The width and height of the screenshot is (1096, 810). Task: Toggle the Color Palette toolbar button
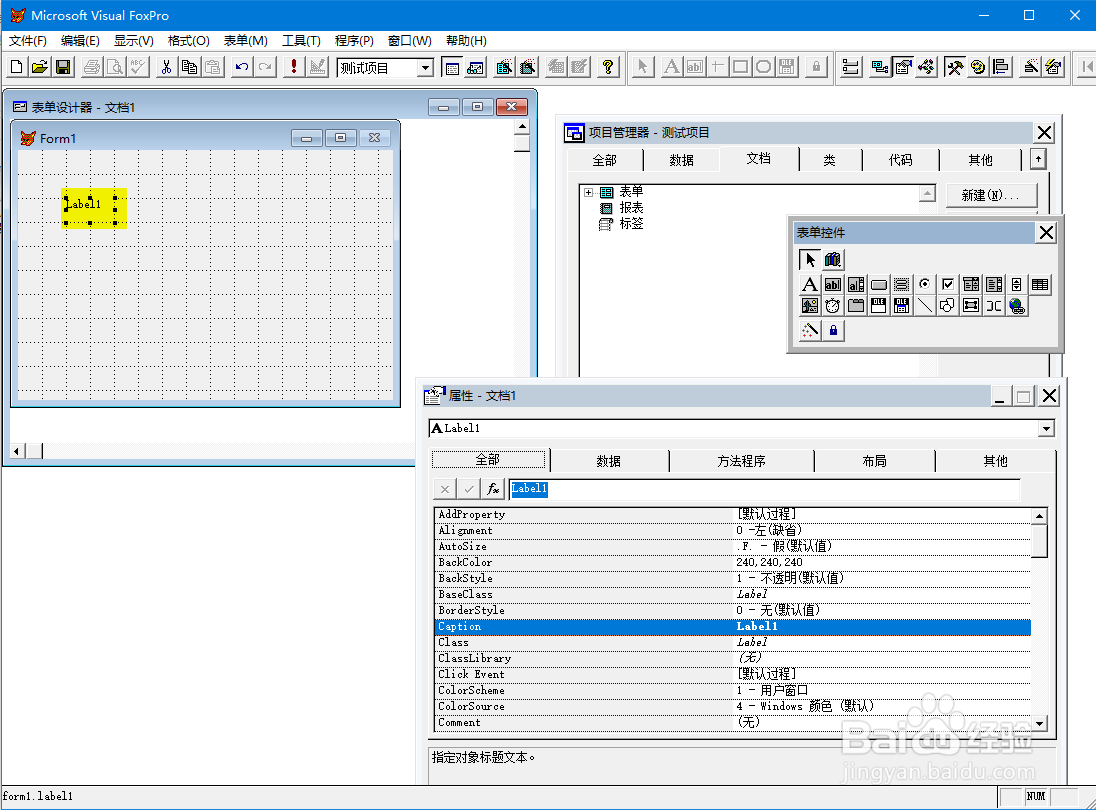[x=978, y=67]
